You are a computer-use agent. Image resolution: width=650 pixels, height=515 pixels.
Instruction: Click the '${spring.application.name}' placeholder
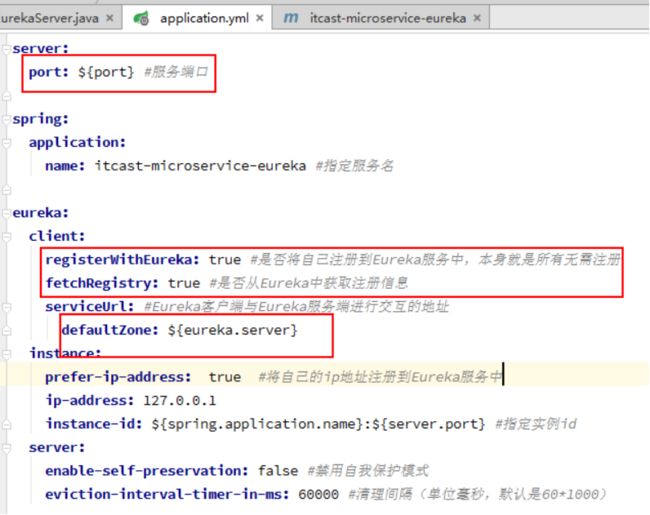click(x=257, y=424)
